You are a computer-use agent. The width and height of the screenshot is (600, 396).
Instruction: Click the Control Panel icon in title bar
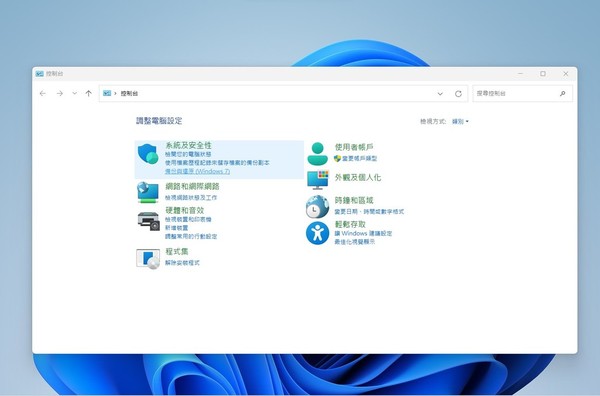[x=39, y=73]
